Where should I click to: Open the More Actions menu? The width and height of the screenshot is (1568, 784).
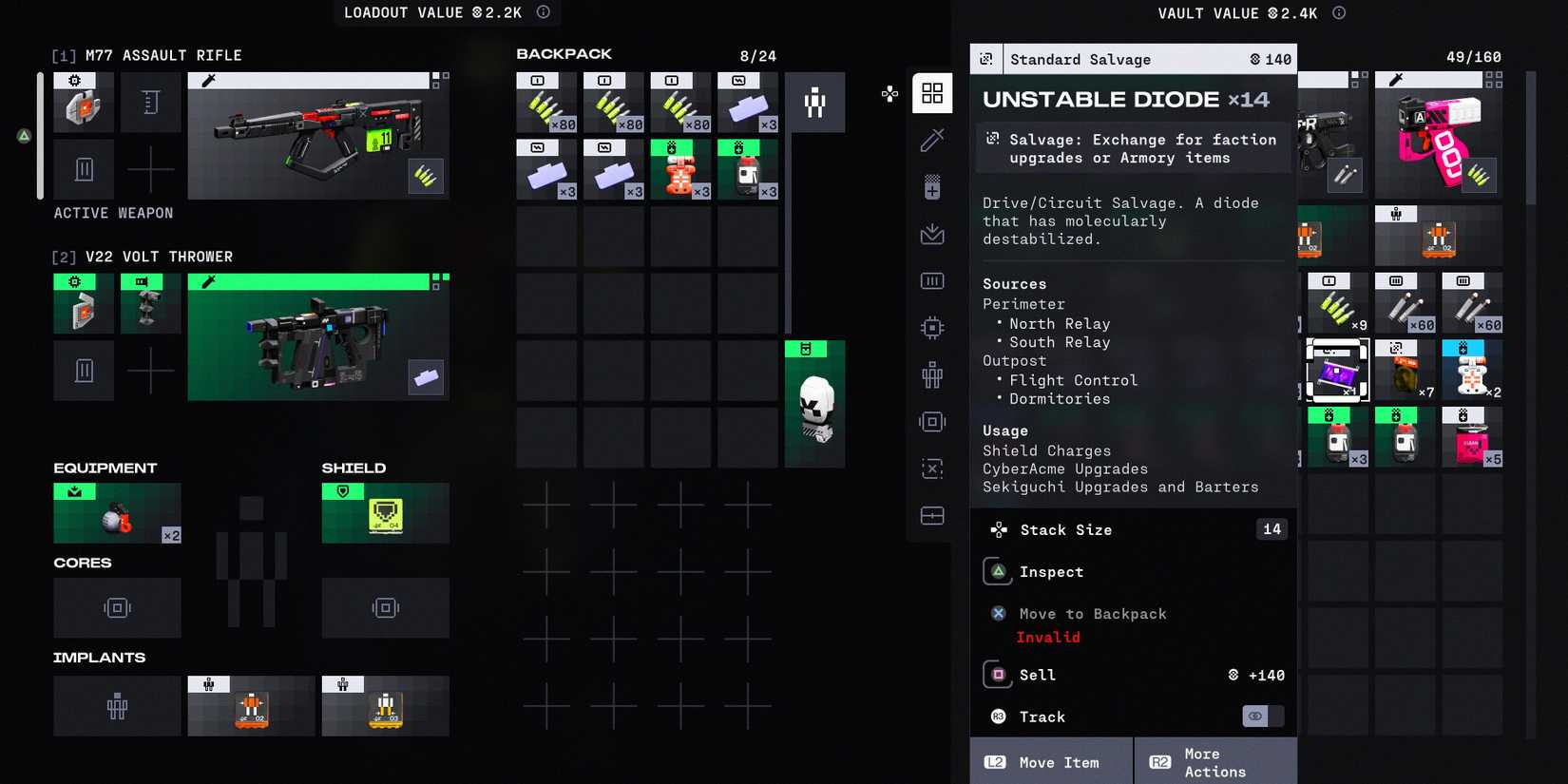click(x=1214, y=762)
